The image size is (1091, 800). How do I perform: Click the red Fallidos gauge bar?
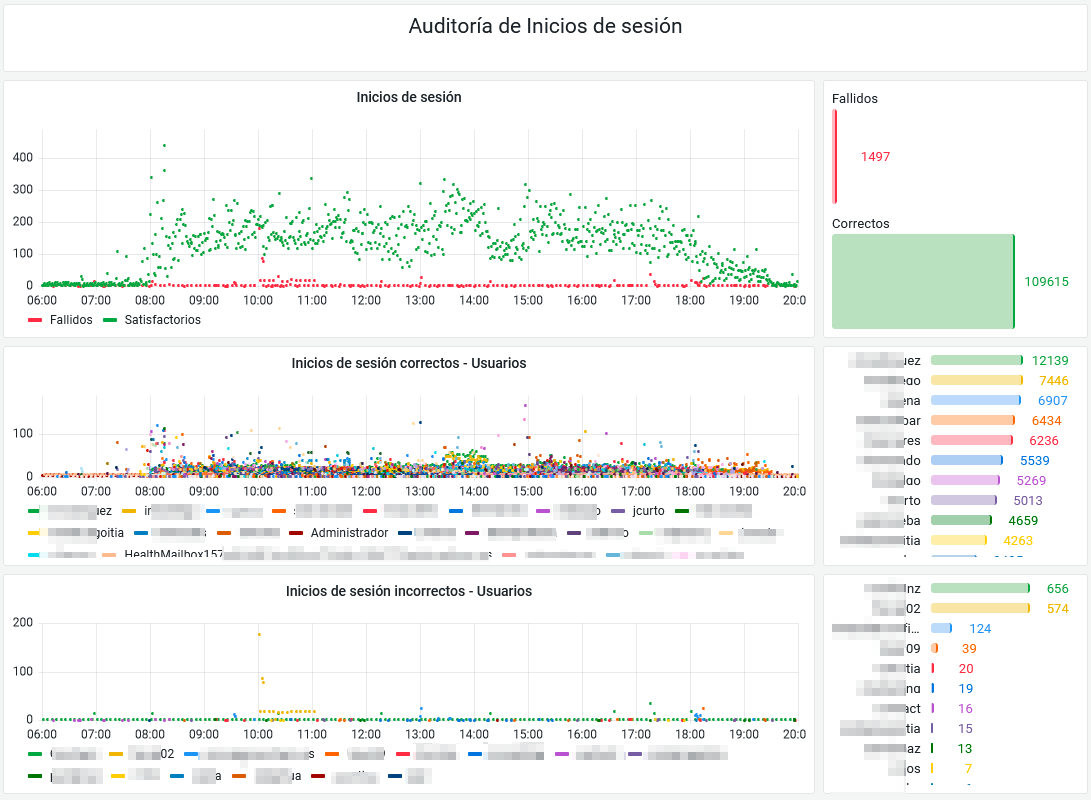coord(835,156)
